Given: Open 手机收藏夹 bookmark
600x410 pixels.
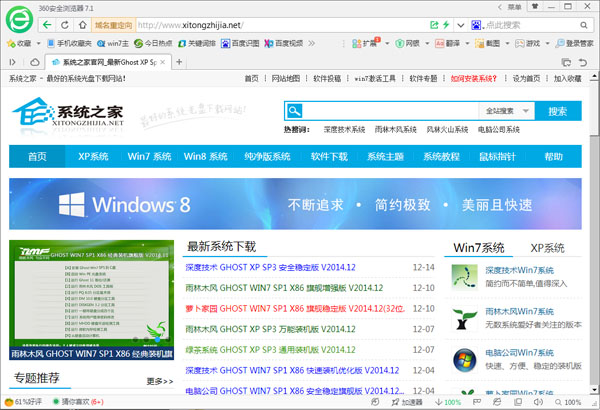Looking at the screenshot, I should (x=69, y=43).
